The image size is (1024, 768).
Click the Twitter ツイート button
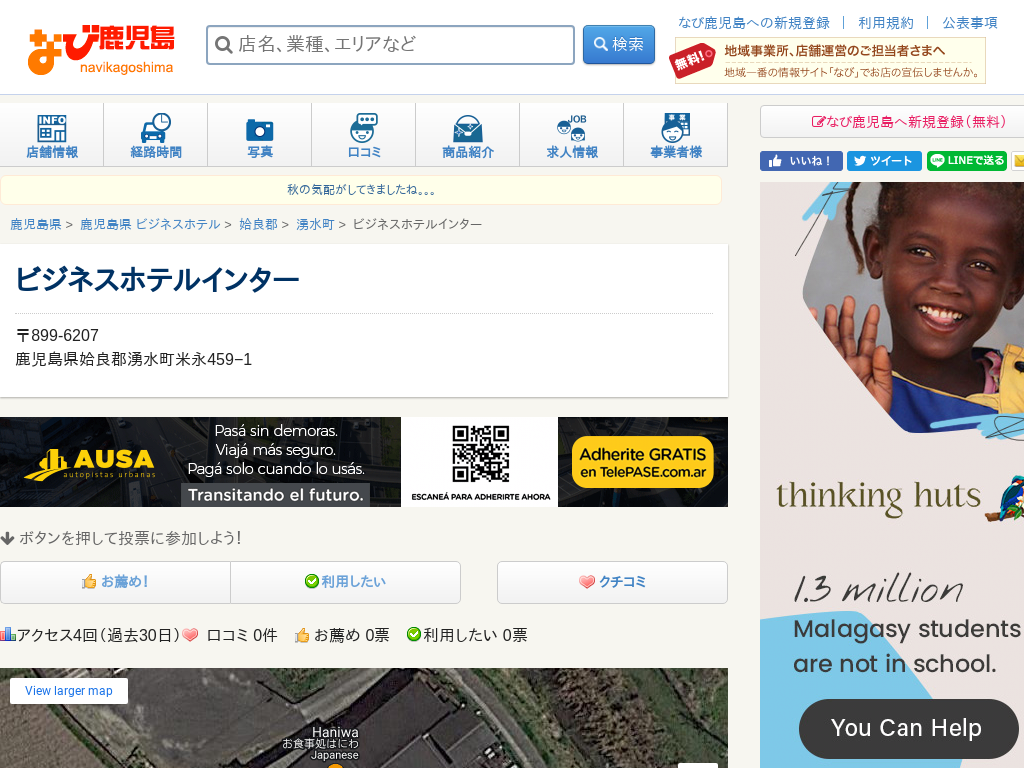pyautogui.click(x=884, y=161)
